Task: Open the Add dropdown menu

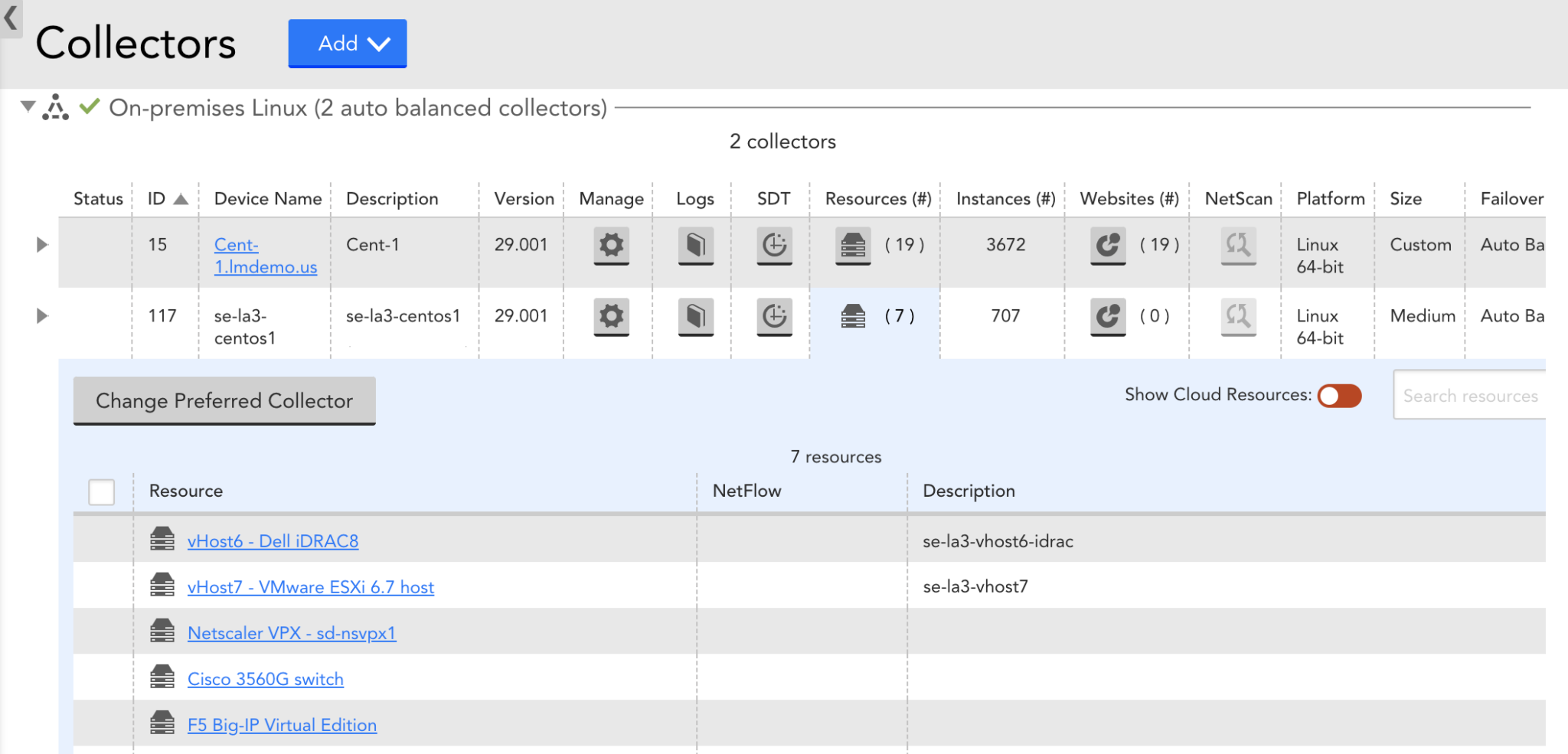Action: click(x=347, y=44)
